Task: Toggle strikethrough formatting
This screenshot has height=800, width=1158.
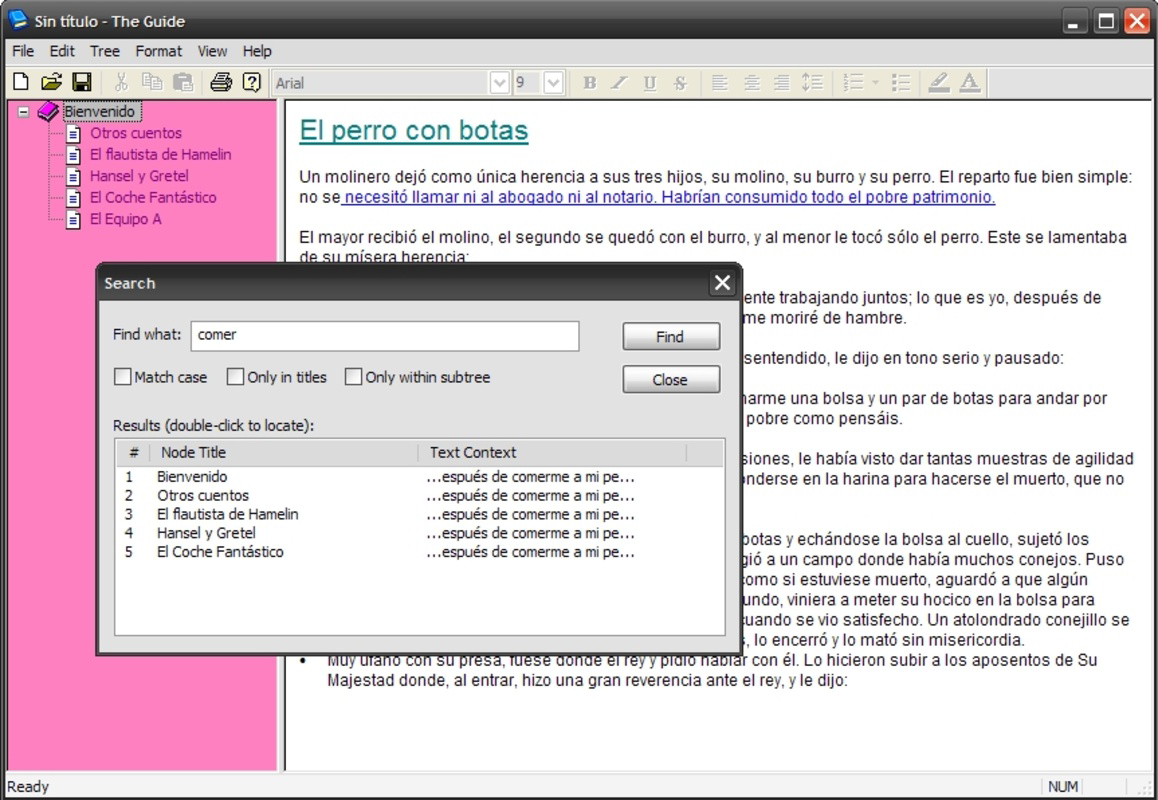Action: click(x=680, y=83)
